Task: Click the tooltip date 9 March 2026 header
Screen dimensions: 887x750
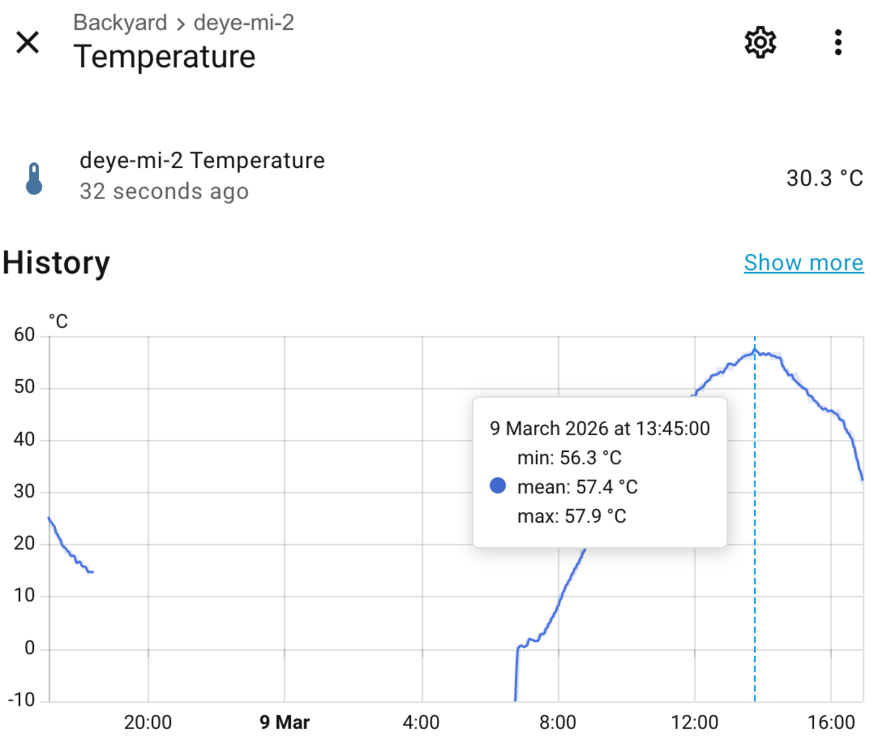Action: coord(599,429)
